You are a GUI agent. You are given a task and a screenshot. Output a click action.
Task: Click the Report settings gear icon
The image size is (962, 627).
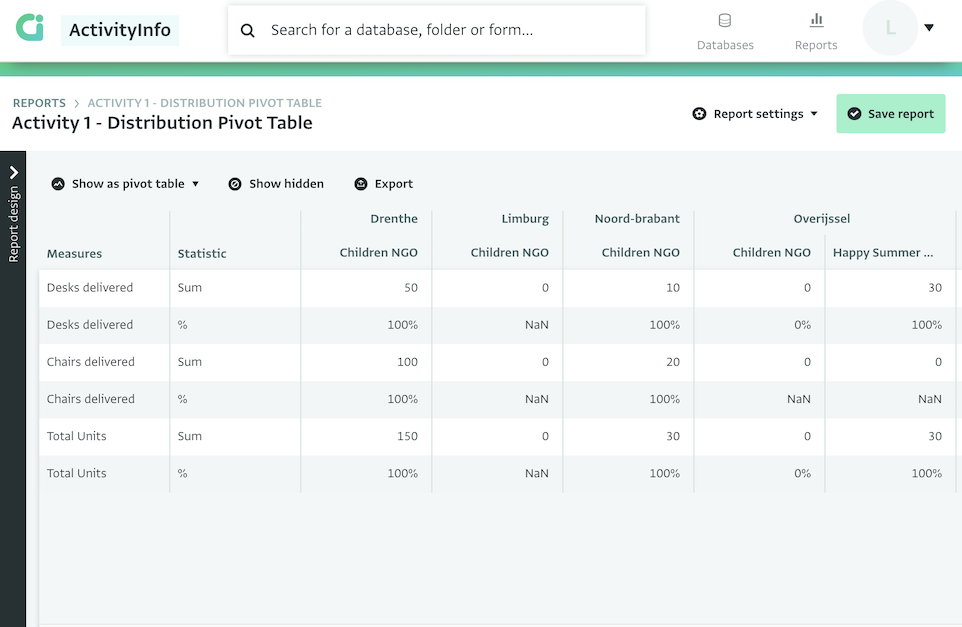699,113
